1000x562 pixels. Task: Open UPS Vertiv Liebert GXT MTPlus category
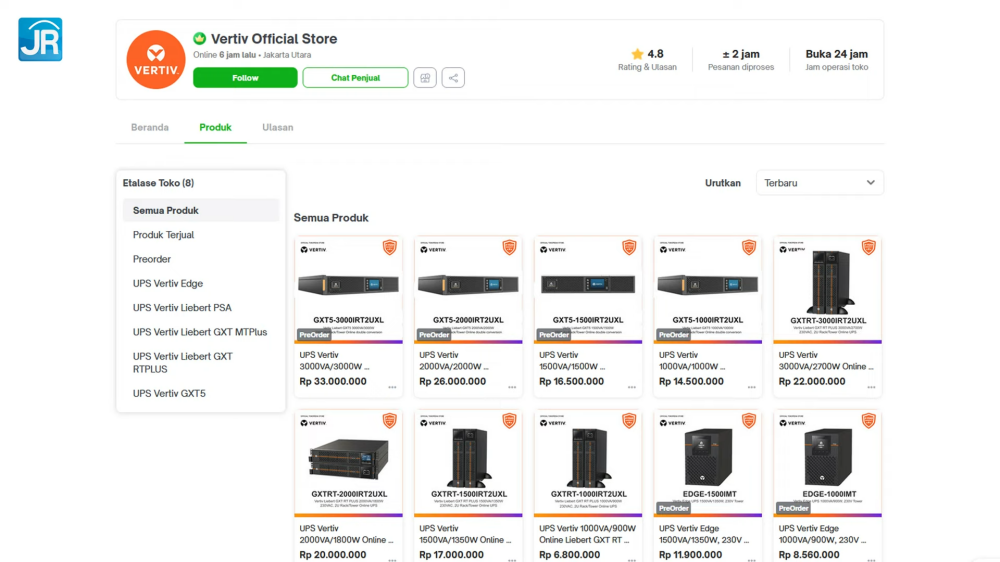(x=200, y=332)
